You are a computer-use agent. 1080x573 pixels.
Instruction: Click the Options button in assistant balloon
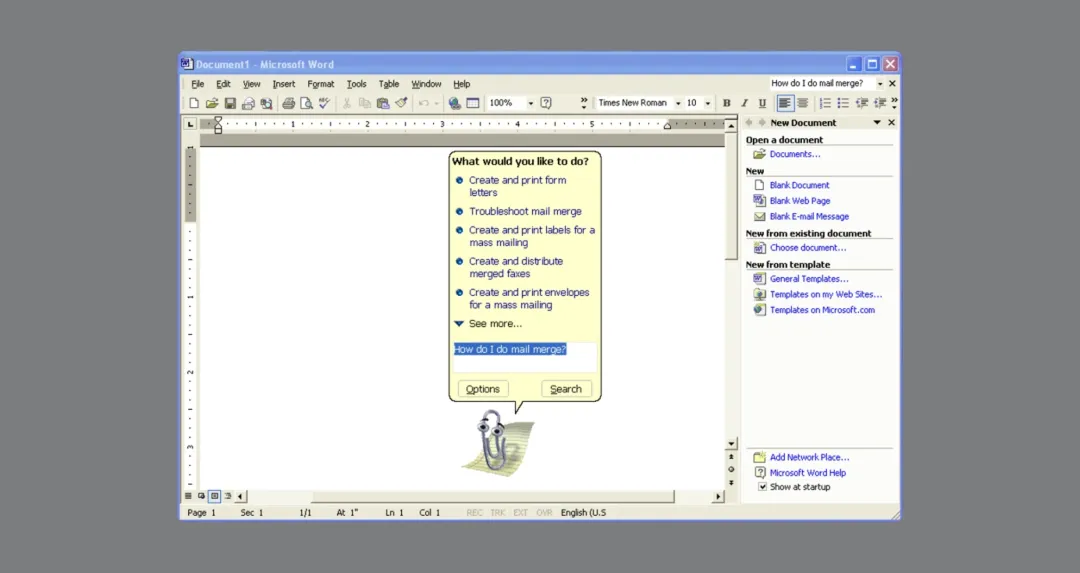[483, 389]
